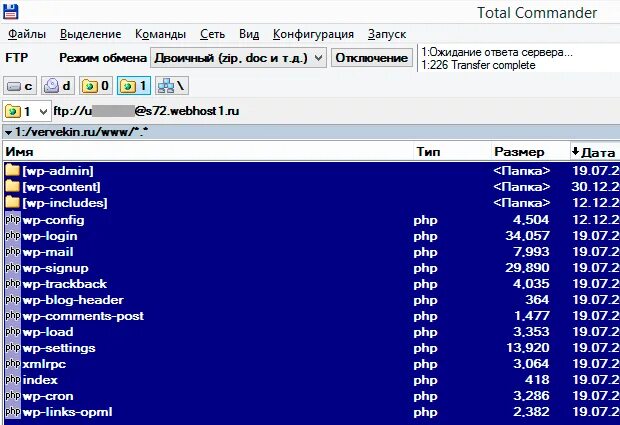This screenshot has width=620, height=425.
Task: Select the wp-signup file name
Action: [55, 268]
